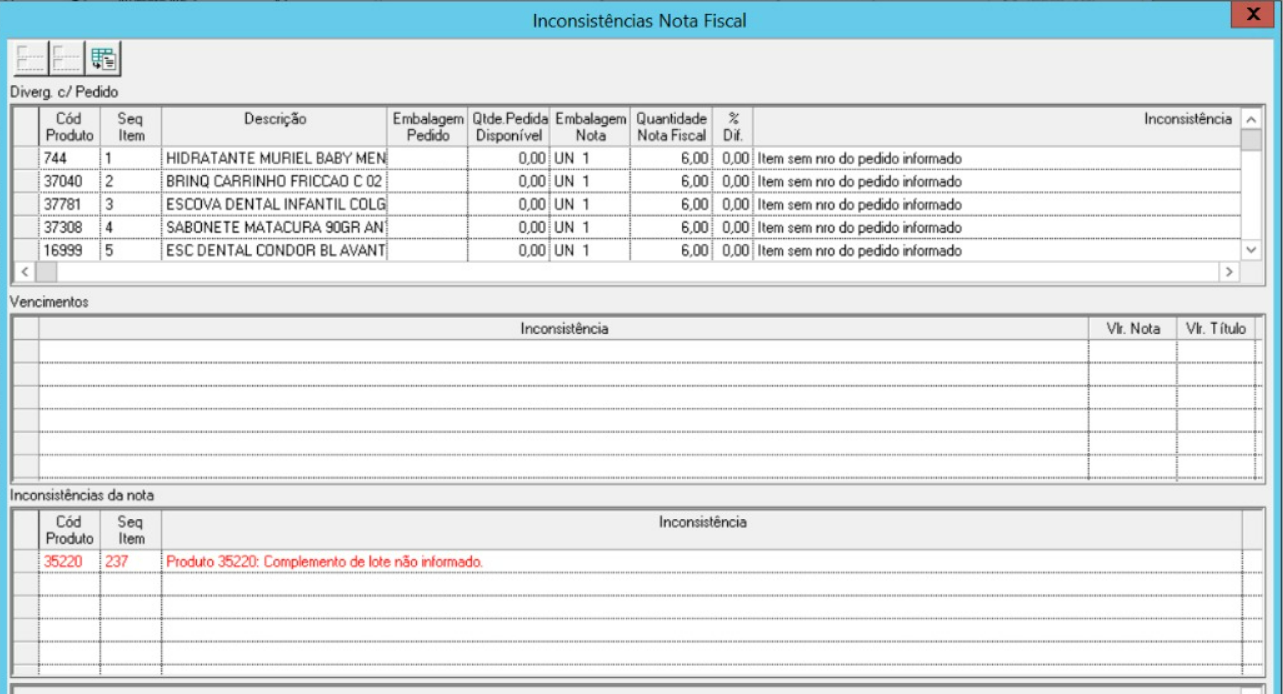
Task: Click SABONETE MATACURA 90GR AN description
Action: click(275, 228)
